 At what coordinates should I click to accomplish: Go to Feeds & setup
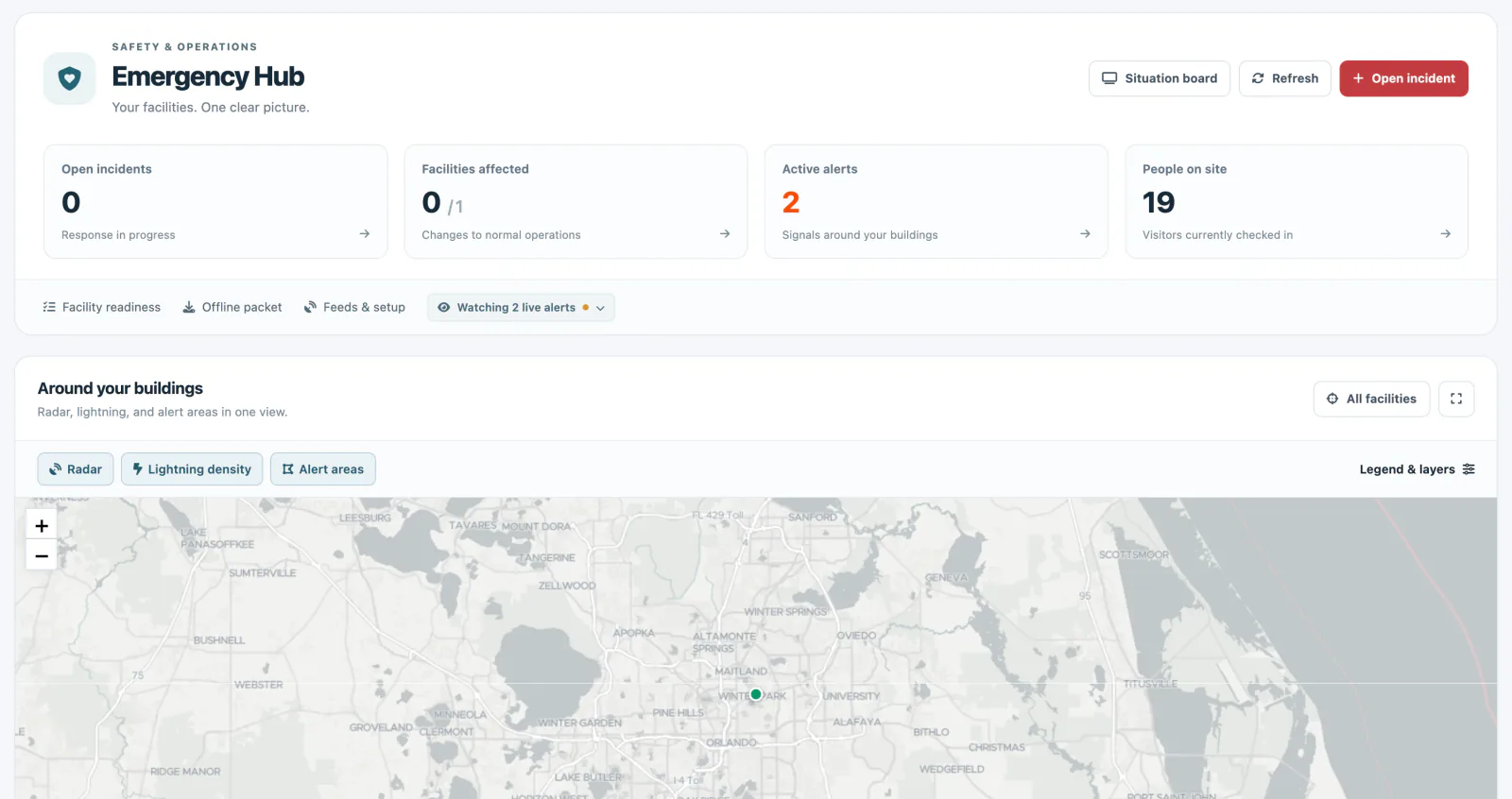tap(354, 307)
